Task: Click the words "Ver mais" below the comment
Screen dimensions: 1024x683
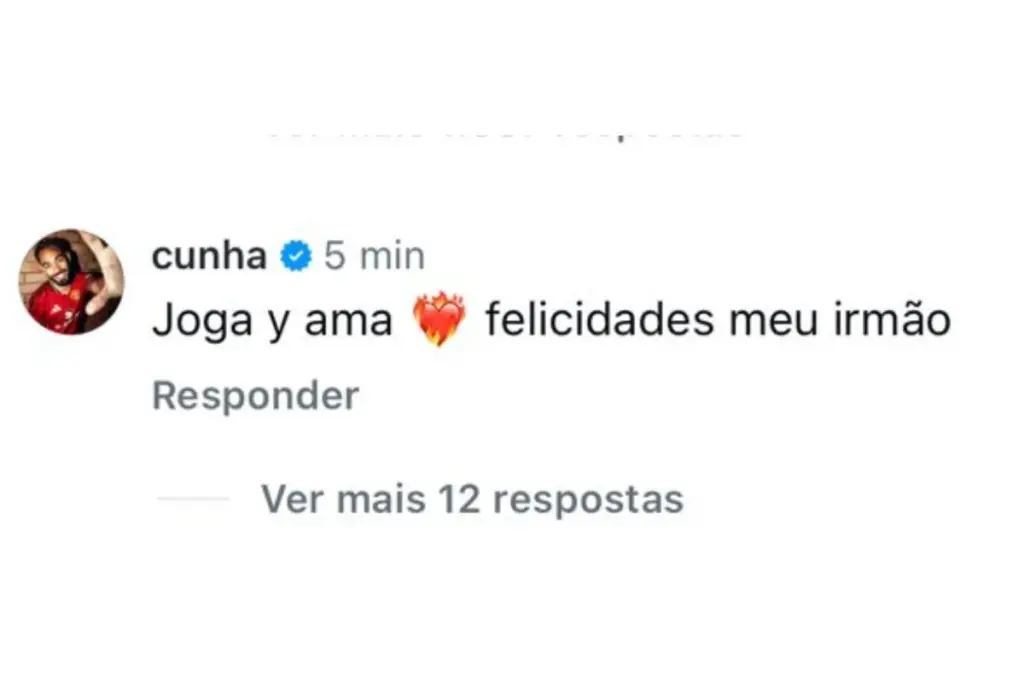Action: [344, 498]
